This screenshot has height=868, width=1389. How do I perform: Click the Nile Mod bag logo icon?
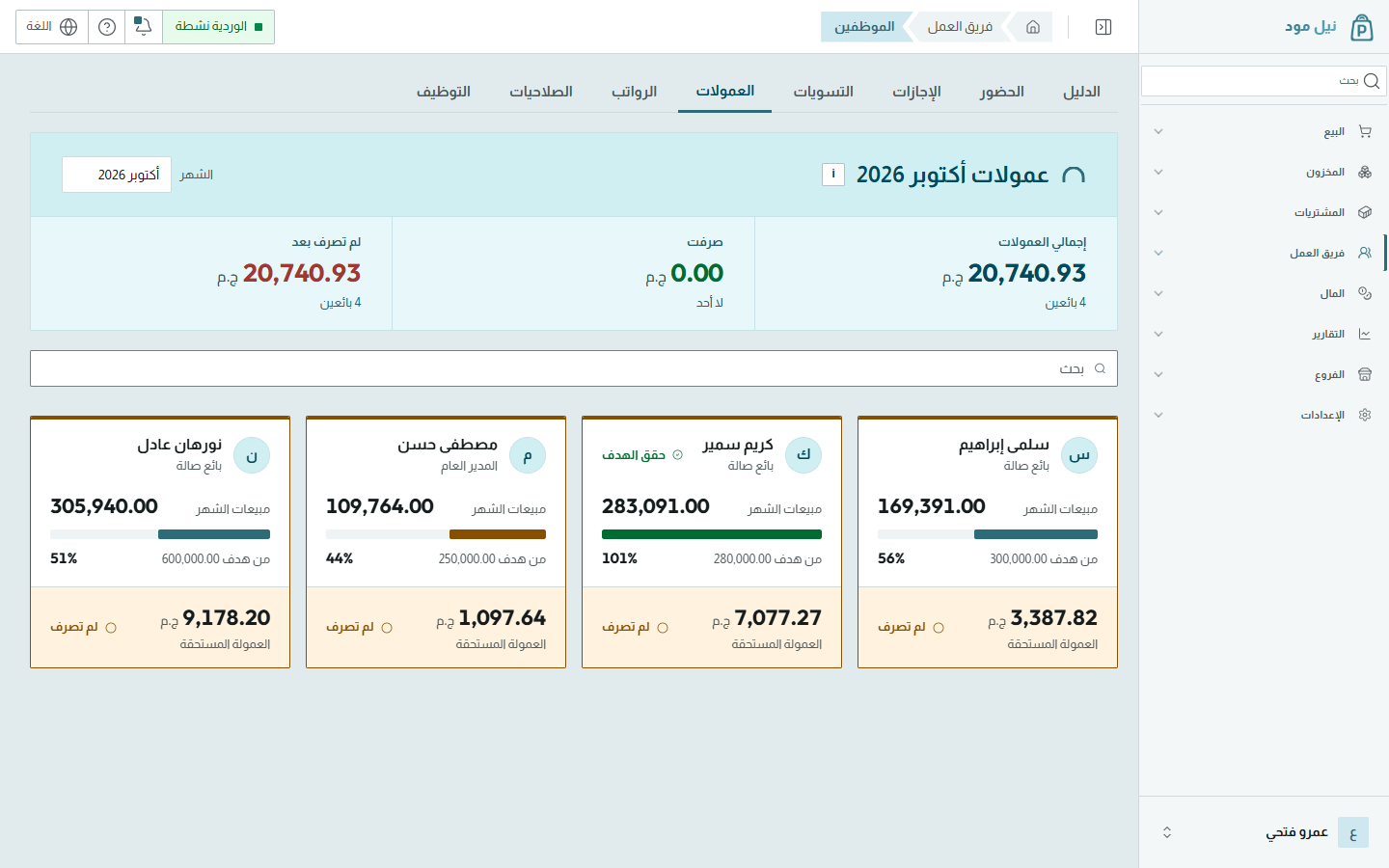1361,27
